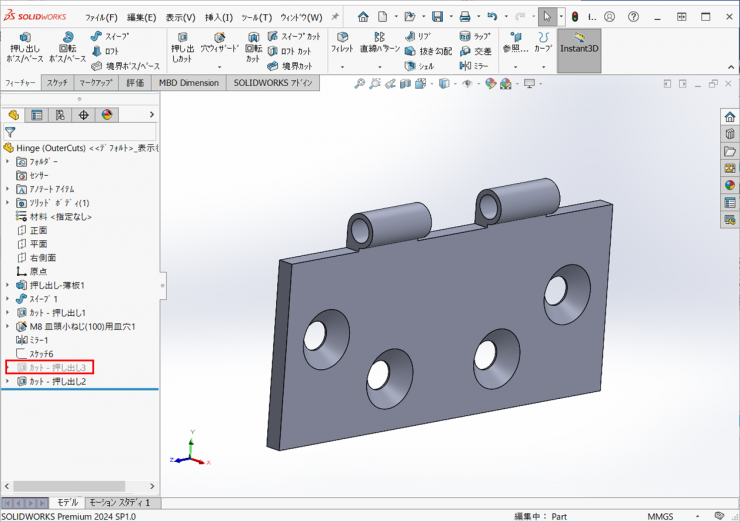
Task: Expand the M8 countersunk hole feature
Action: point(8,326)
